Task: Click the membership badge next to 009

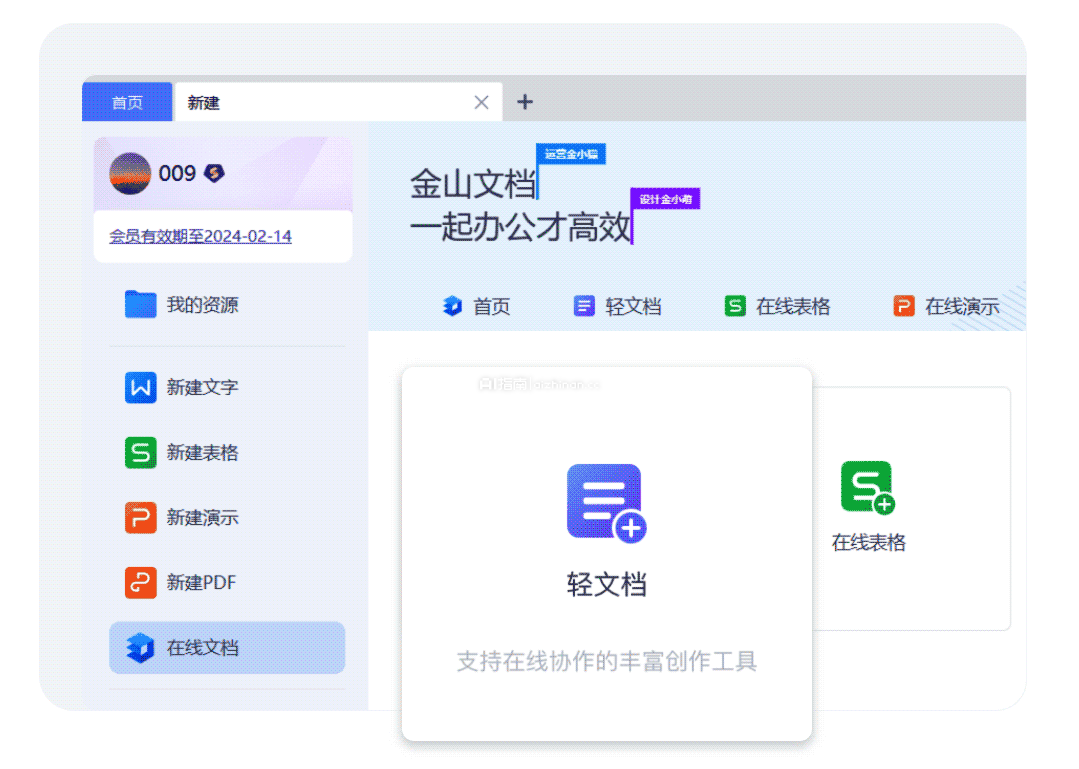Action: pos(215,173)
